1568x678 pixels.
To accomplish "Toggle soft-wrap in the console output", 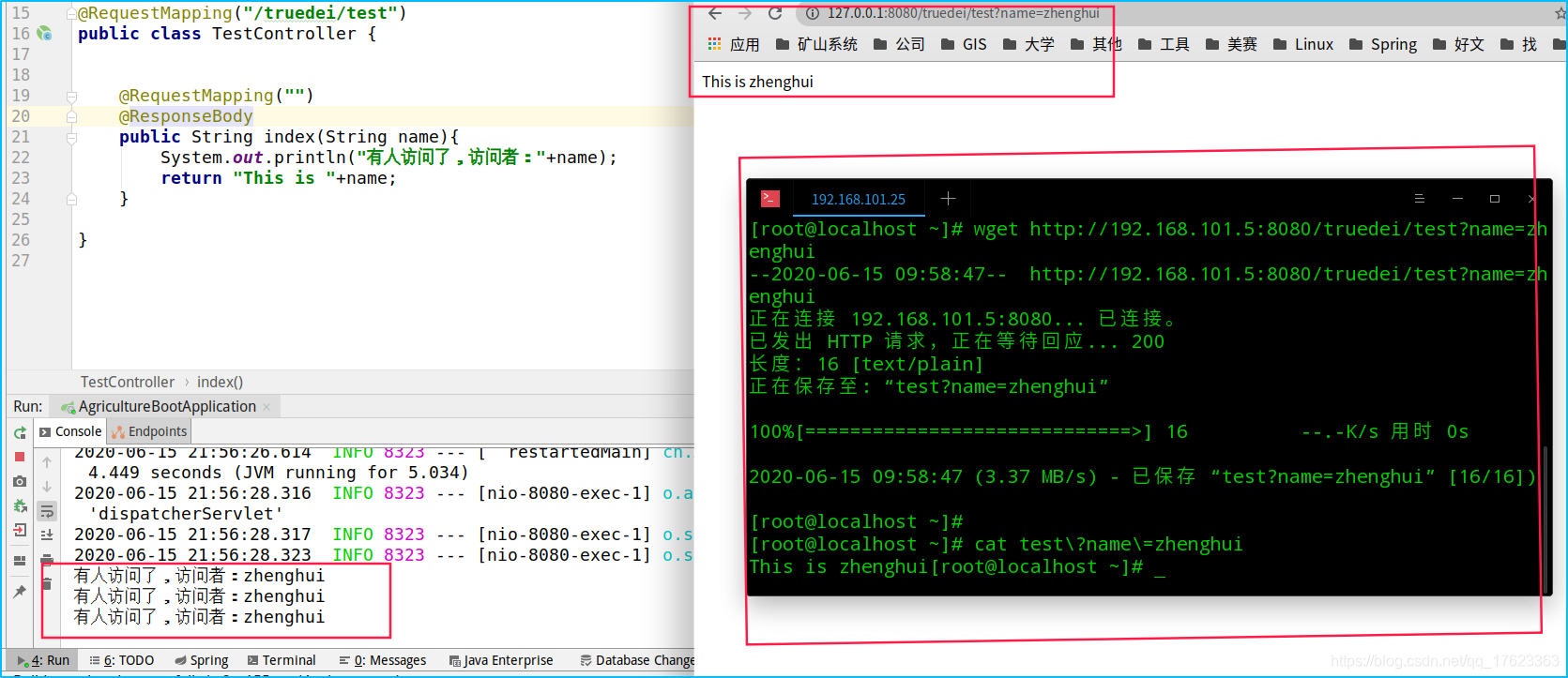I will [47, 511].
